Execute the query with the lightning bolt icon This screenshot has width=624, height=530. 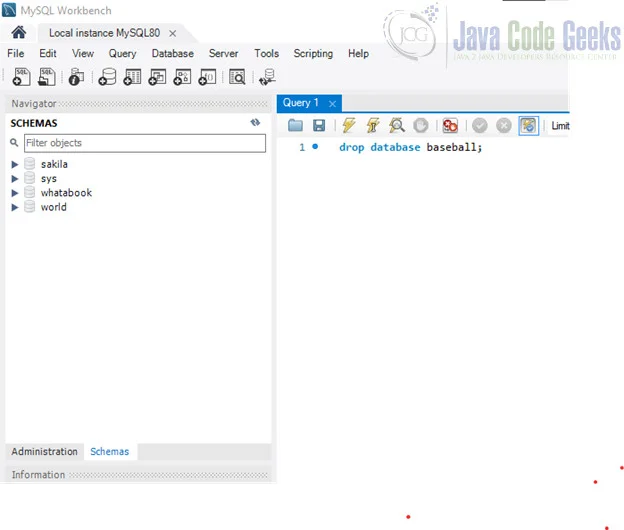349,125
